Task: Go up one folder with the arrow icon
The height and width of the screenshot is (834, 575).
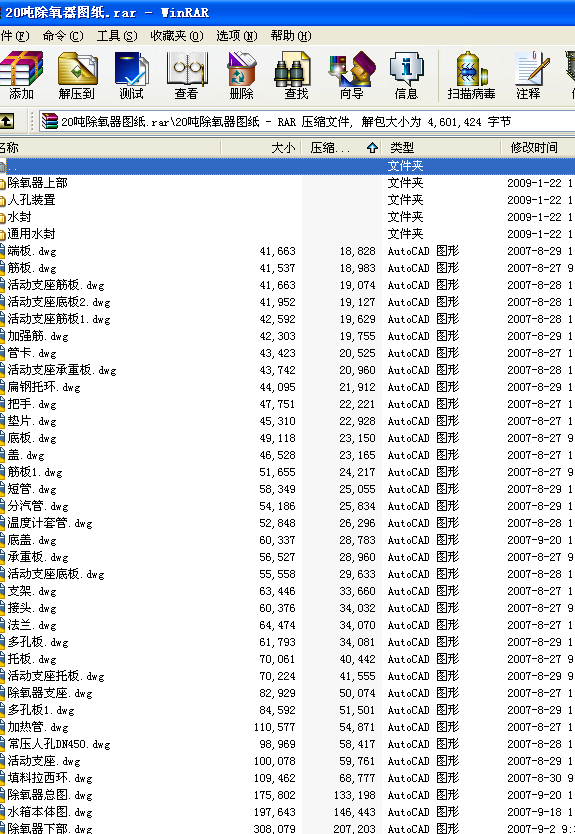Action: (7, 121)
